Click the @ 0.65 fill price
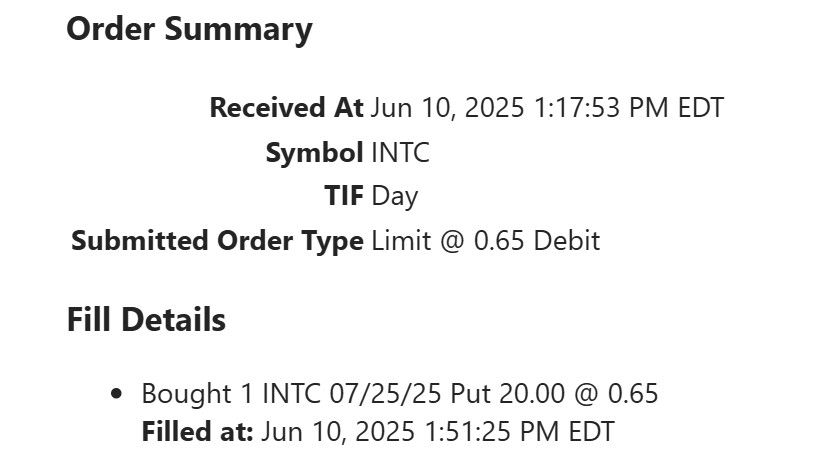 point(616,394)
